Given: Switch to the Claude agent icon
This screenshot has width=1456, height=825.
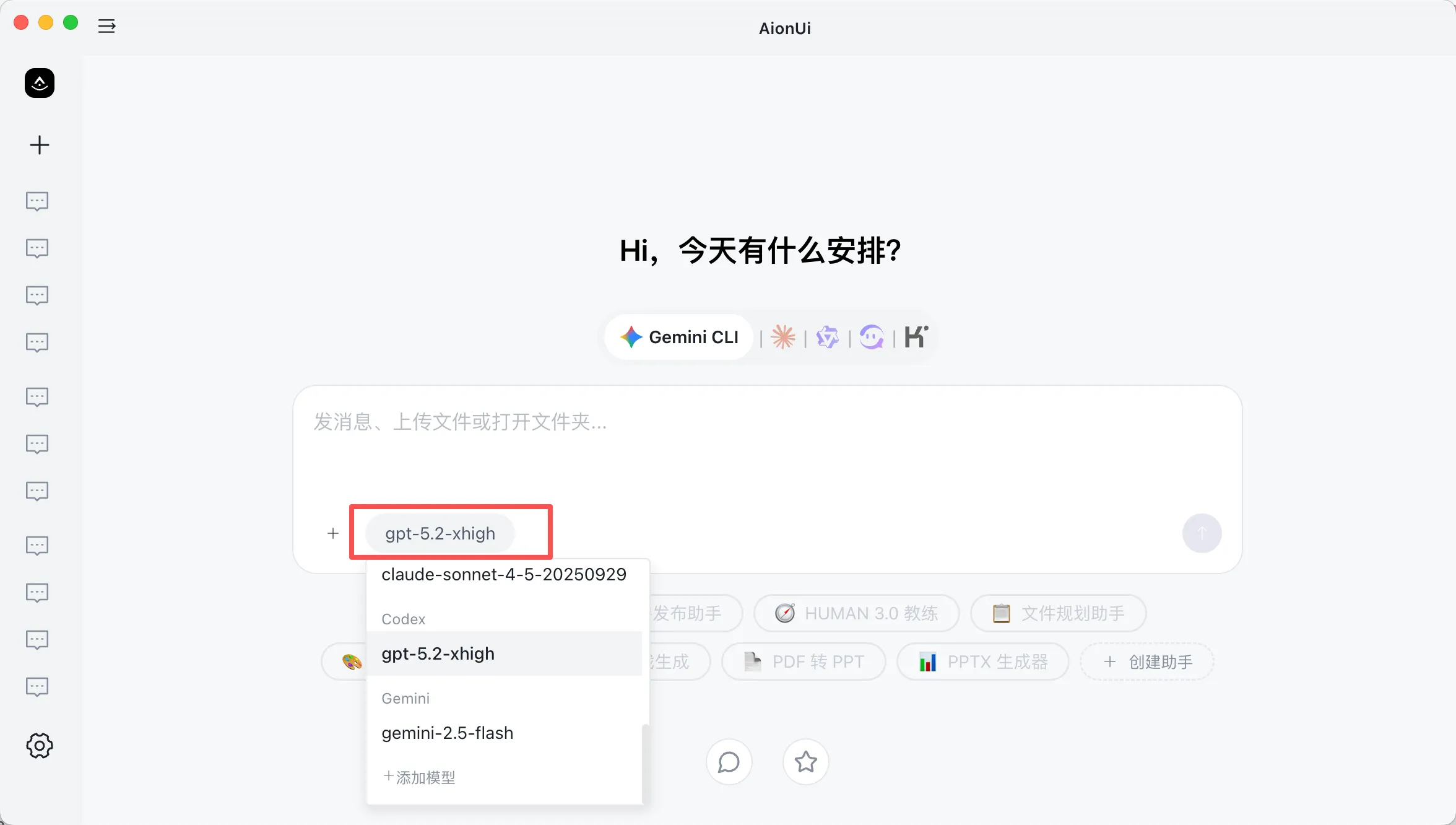Looking at the screenshot, I should coord(782,337).
